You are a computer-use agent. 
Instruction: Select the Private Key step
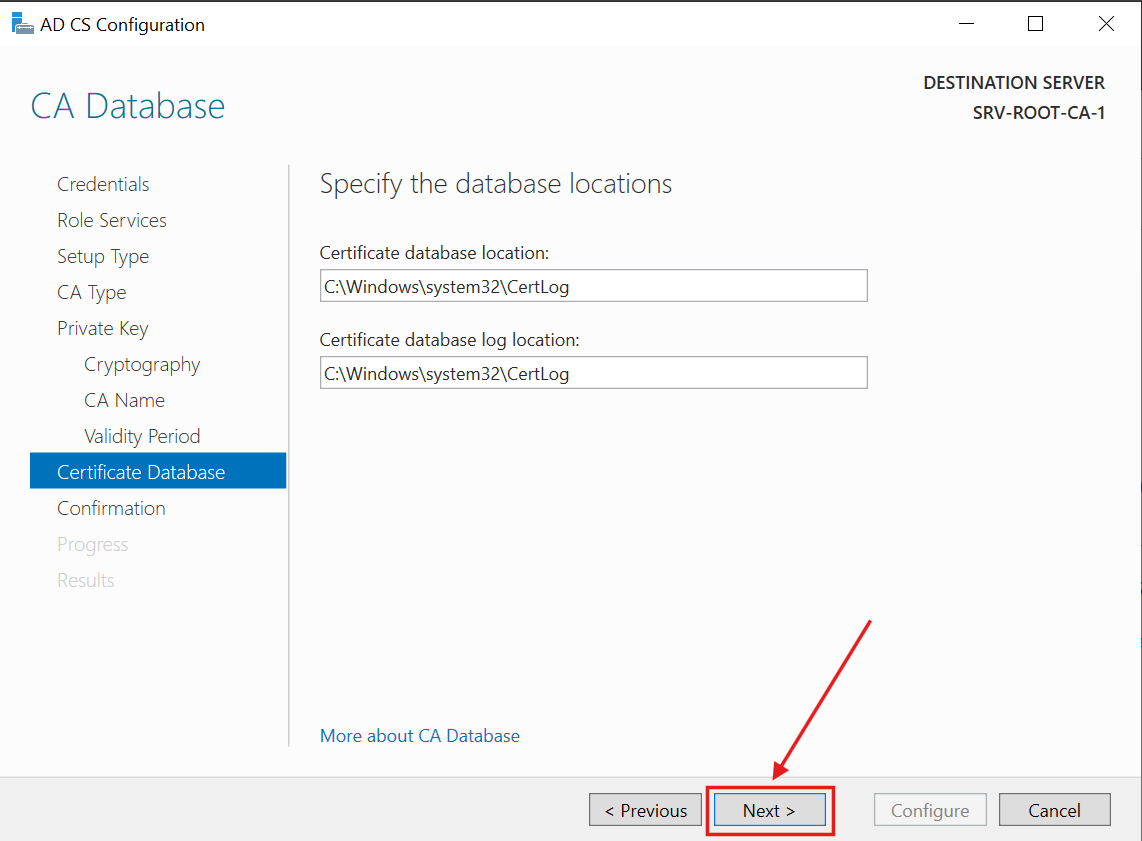tap(103, 328)
